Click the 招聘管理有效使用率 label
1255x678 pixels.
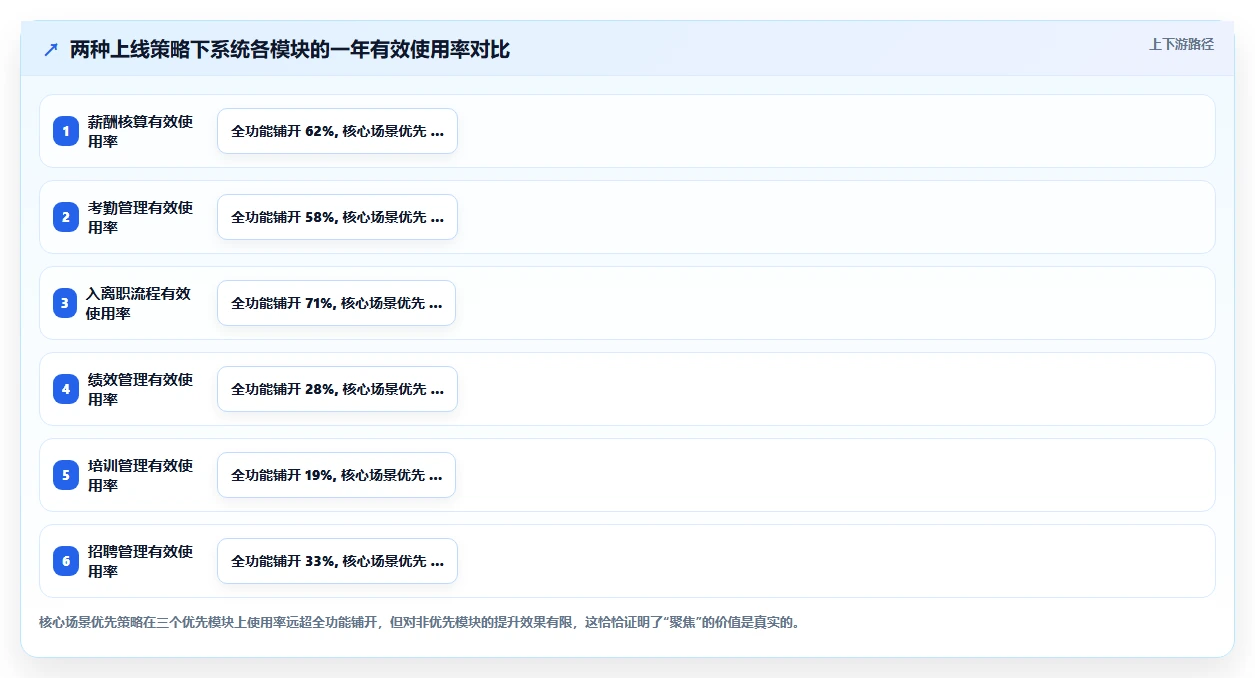[140, 561]
